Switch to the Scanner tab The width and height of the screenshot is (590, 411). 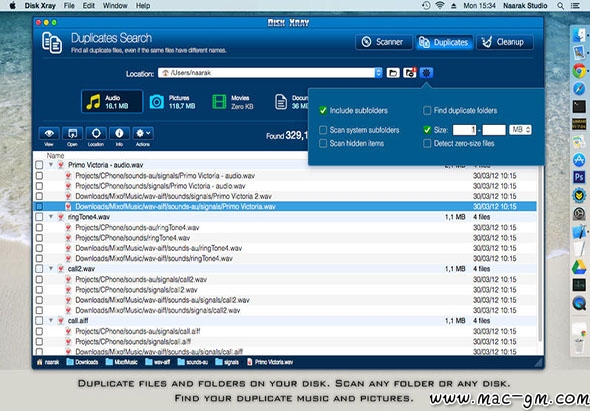383,42
